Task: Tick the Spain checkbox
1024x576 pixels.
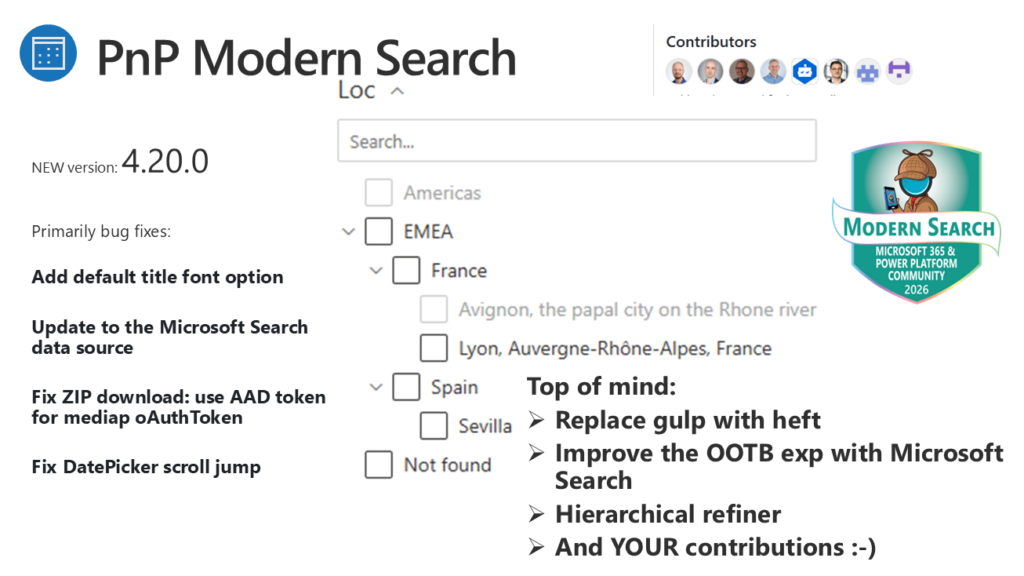Action: click(406, 387)
